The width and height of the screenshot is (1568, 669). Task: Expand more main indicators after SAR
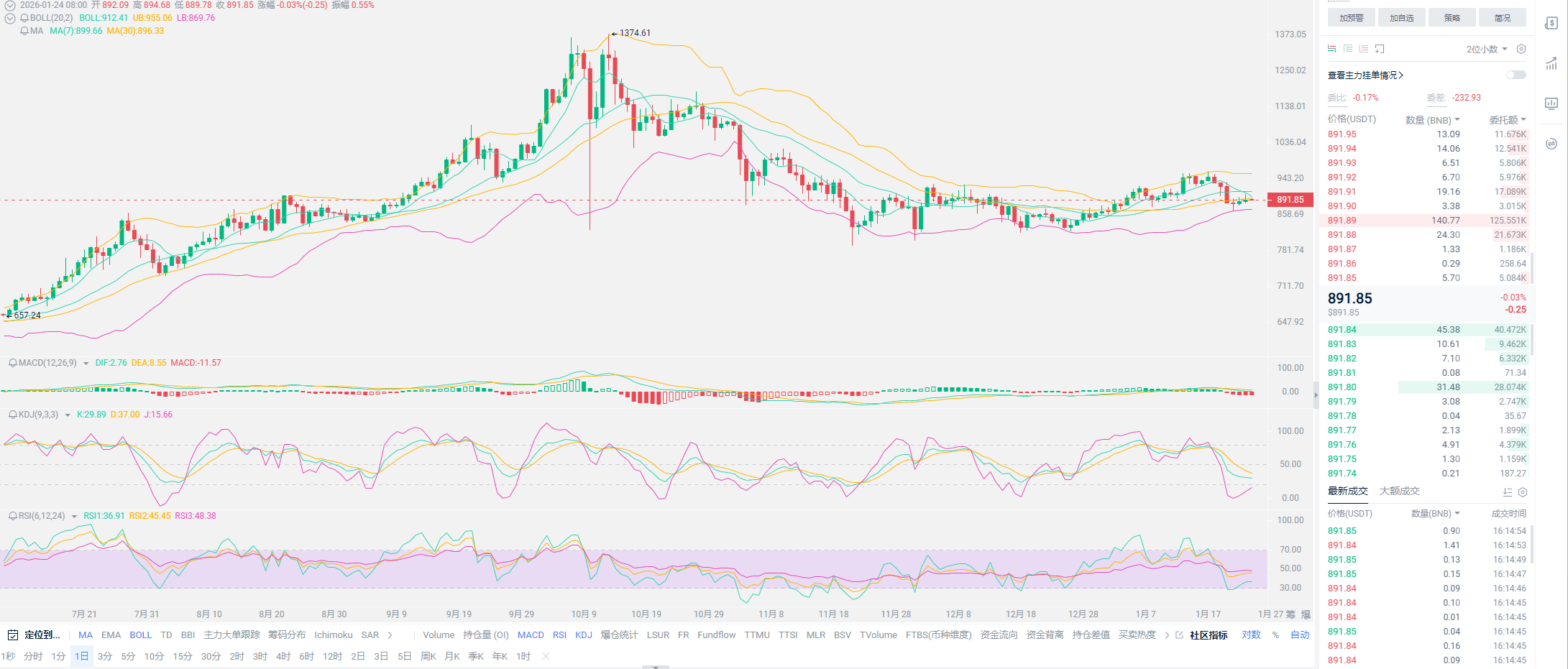pyautogui.click(x=390, y=635)
